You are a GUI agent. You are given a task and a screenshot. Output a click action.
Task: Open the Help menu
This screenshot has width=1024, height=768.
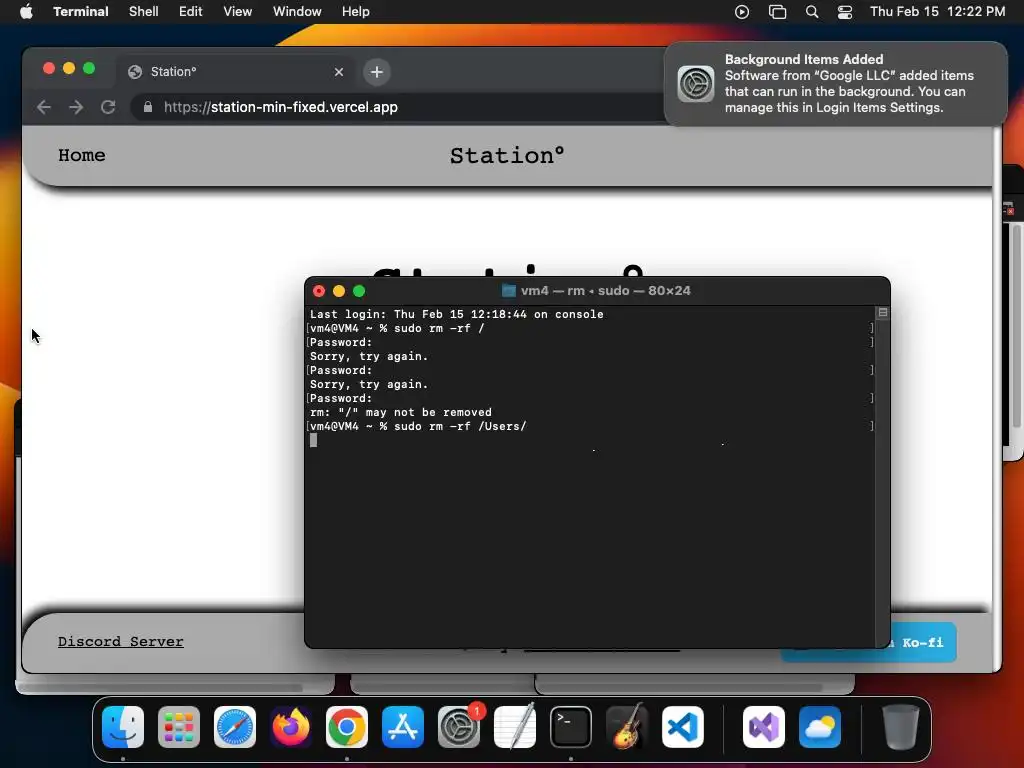coord(356,12)
